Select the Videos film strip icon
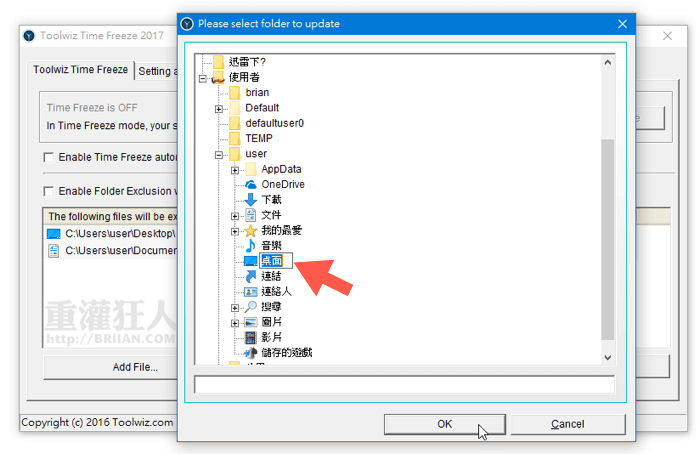 250,337
